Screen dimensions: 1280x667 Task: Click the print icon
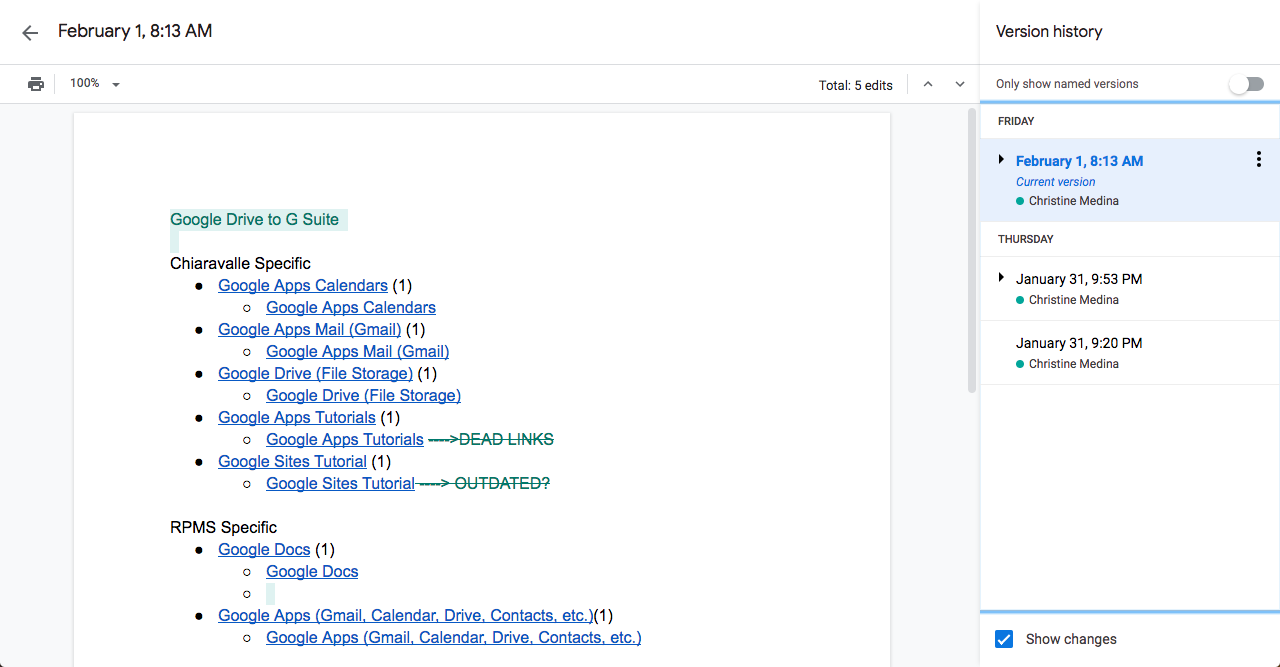[x=36, y=84]
